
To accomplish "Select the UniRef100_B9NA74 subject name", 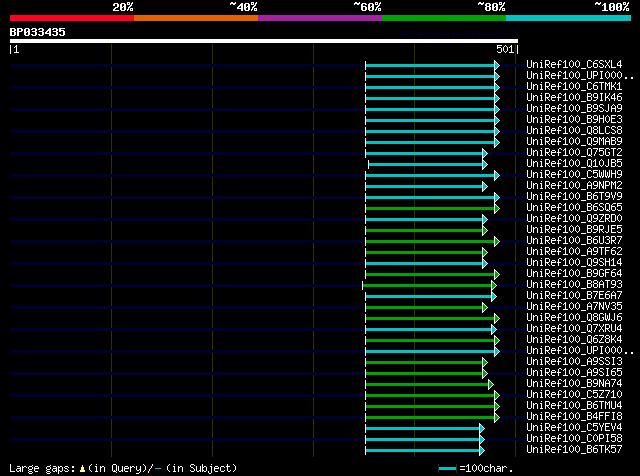I will [574, 384].
